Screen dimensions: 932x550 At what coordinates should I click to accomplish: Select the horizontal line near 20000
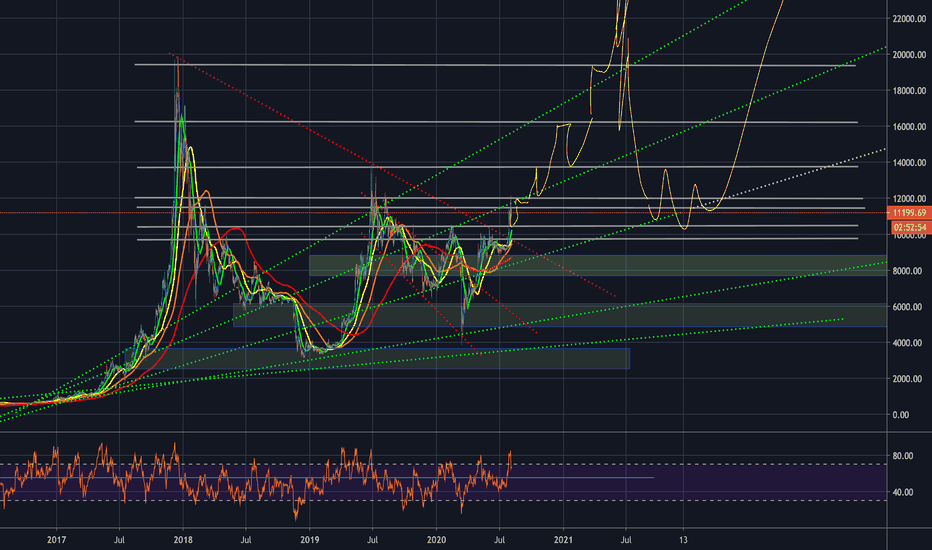[x=495, y=65]
